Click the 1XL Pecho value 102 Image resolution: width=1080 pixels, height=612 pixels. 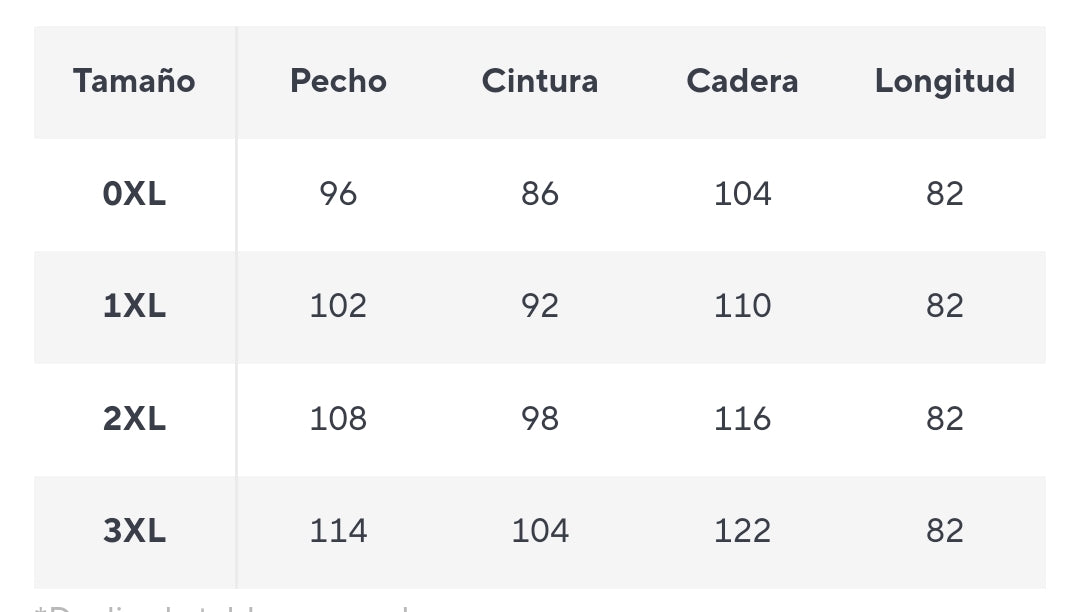pos(338,306)
